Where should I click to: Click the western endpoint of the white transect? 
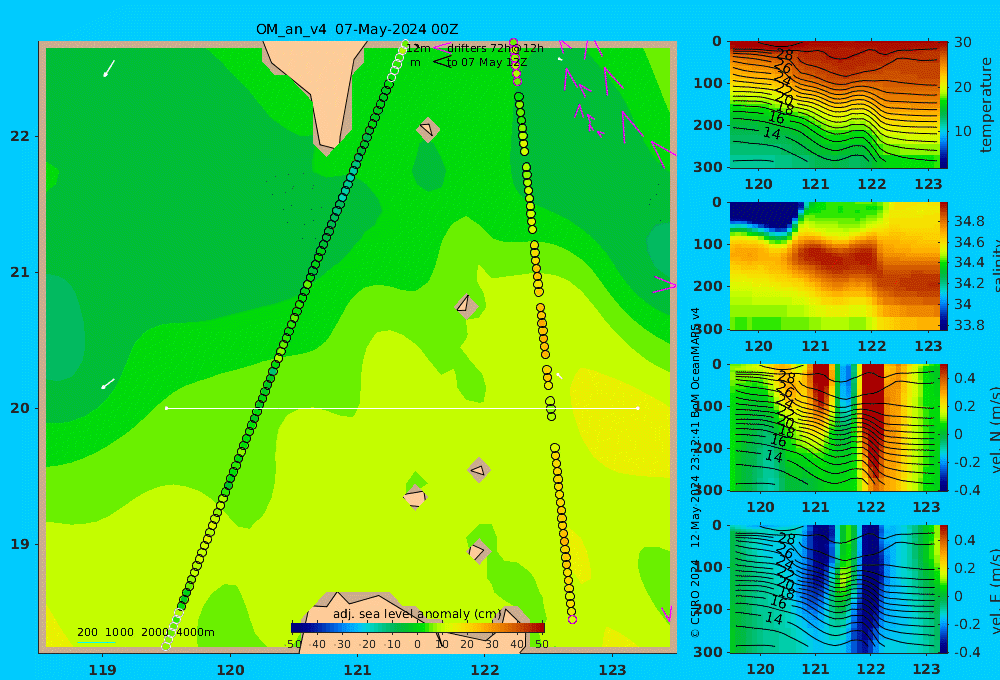[166, 408]
